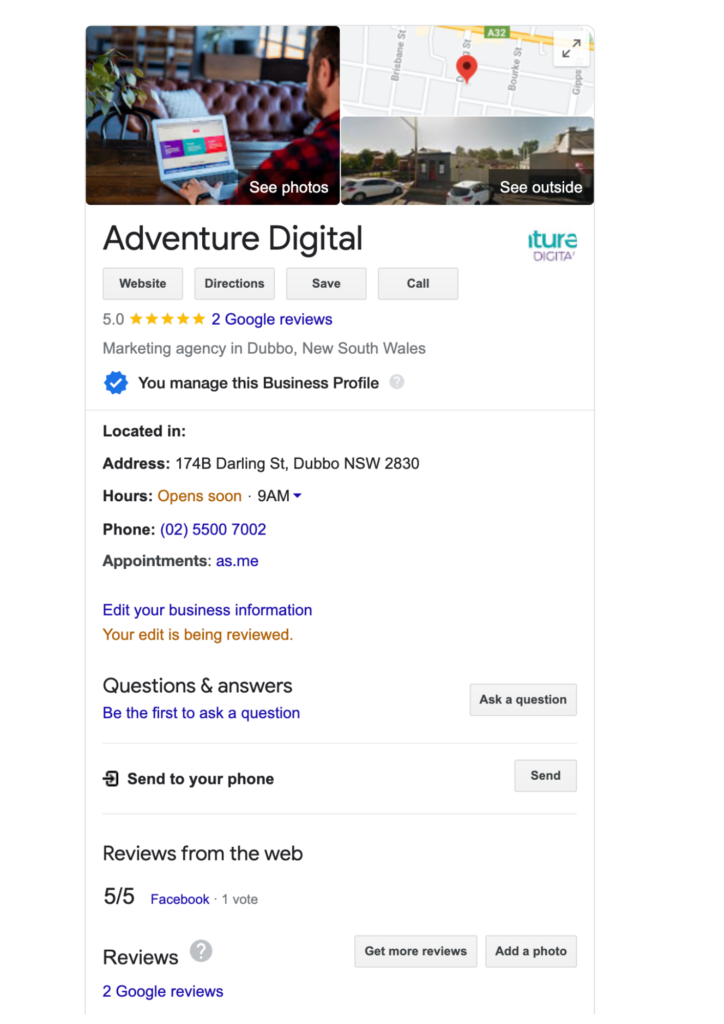The width and height of the screenshot is (724, 1024).
Task: Click the Ask a question button
Action: coord(523,699)
